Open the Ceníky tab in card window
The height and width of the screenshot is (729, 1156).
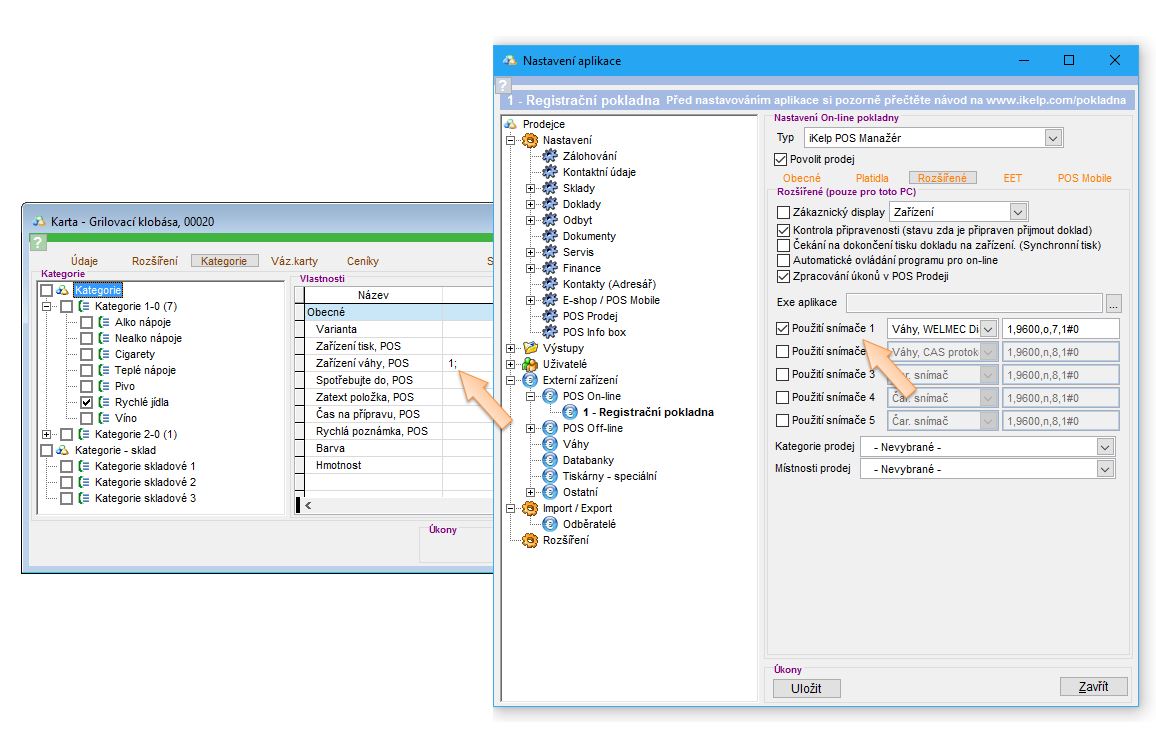pyautogui.click(x=362, y=261)
